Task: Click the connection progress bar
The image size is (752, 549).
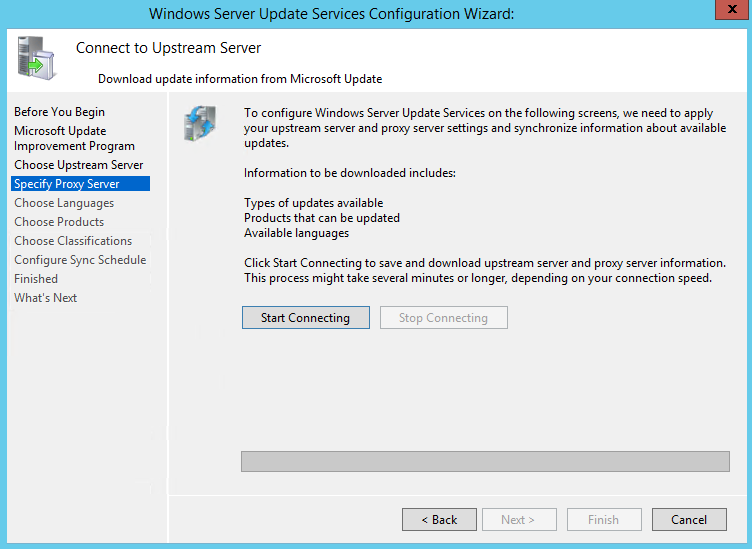Action: click(x=485, y=461)
